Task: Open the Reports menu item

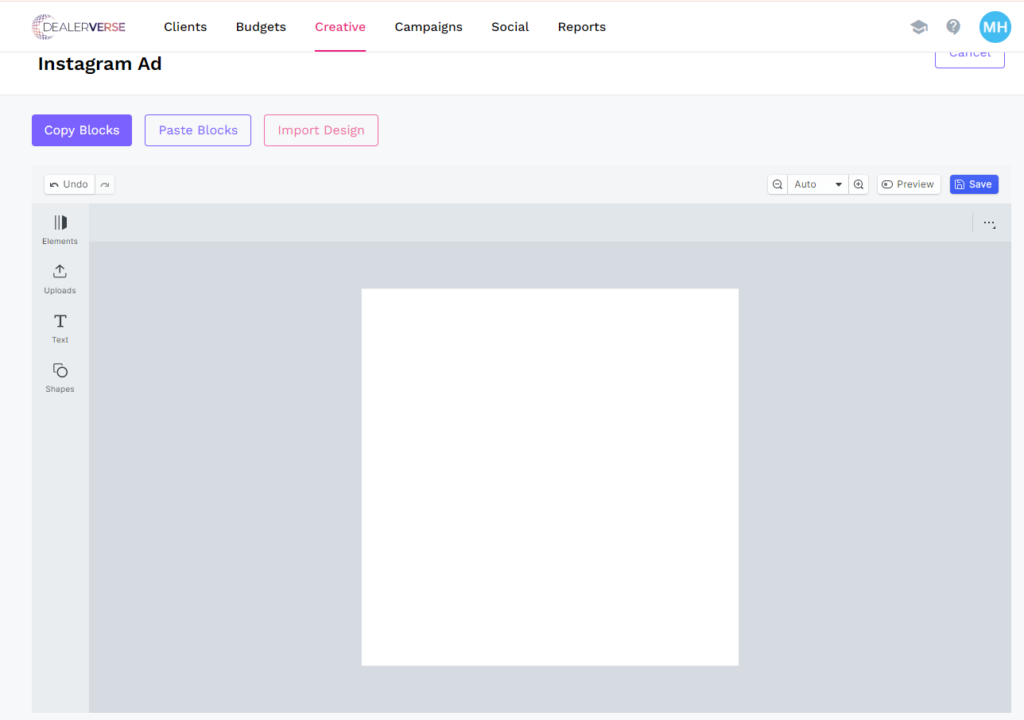Action: (581, 27)
